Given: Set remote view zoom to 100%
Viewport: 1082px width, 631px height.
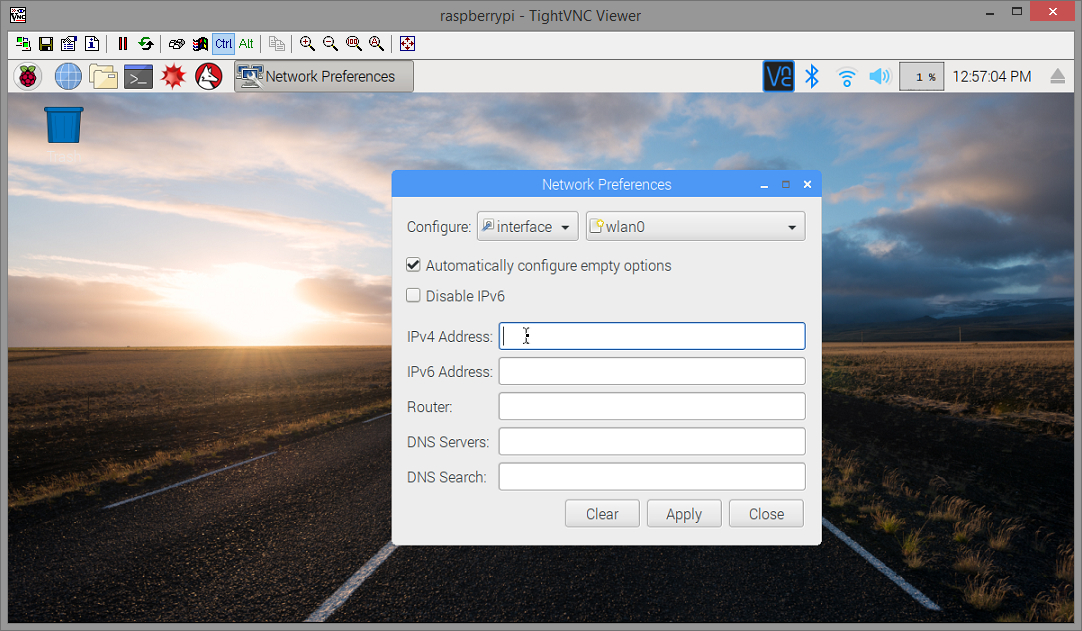Looking at the screenshot, I should tap(354, 43).
